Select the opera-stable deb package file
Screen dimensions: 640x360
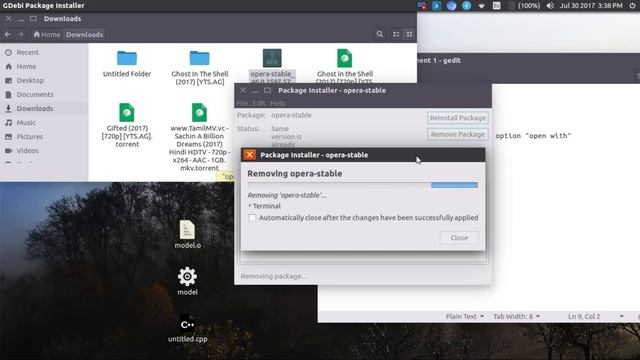tap(272, 65)
